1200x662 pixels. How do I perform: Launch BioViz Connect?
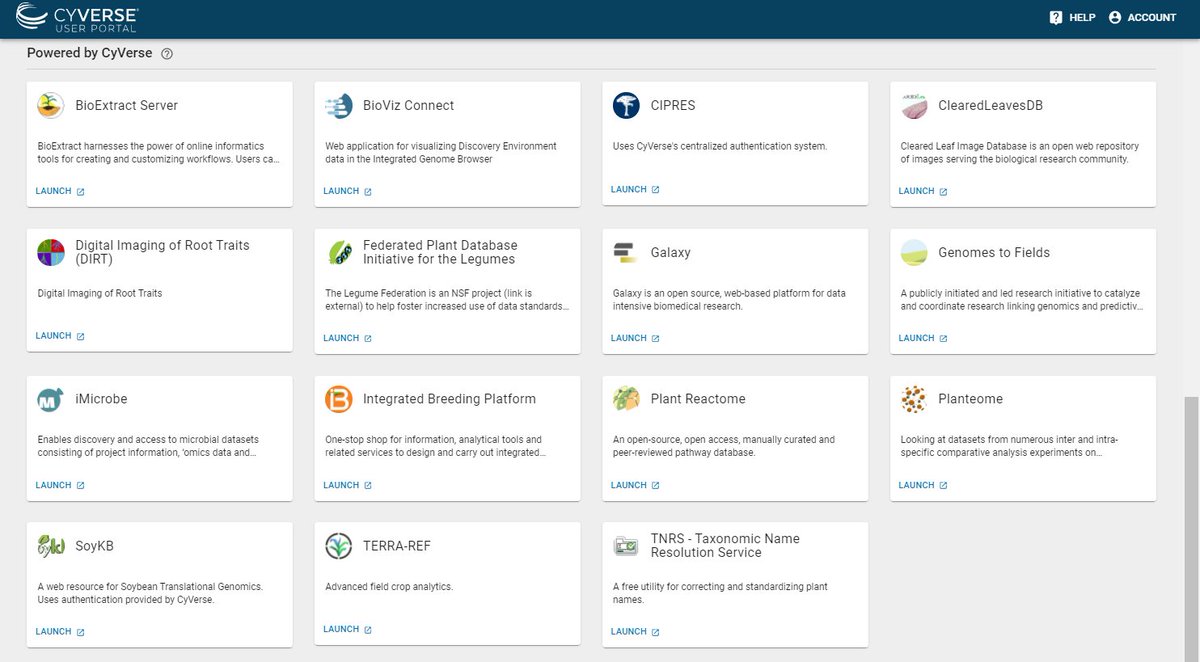(x=348, y=191)
